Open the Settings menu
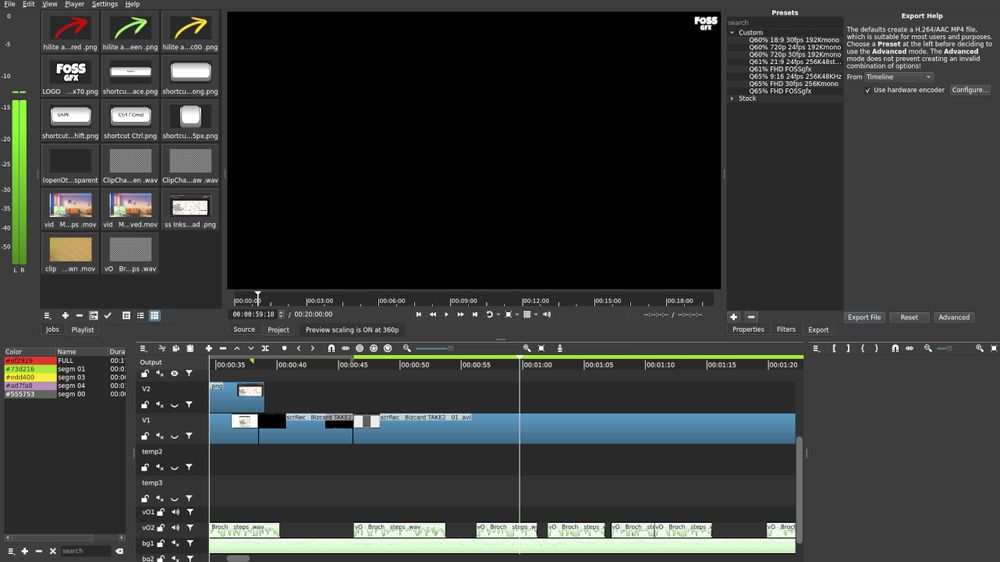The height and width of the screenshot is (562, 1000). pos(105,4)
